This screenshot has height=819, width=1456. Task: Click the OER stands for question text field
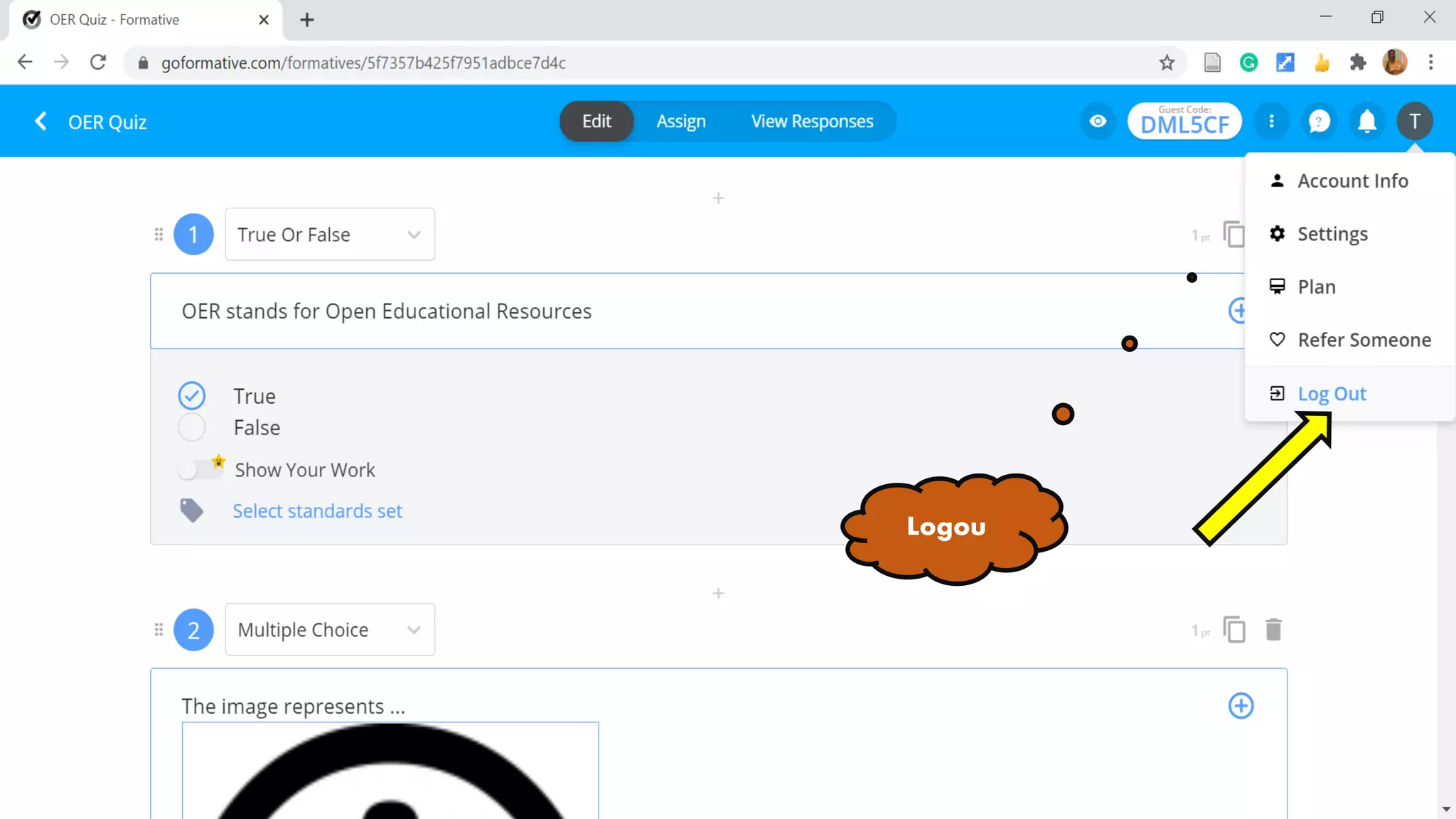pos(386,311)
